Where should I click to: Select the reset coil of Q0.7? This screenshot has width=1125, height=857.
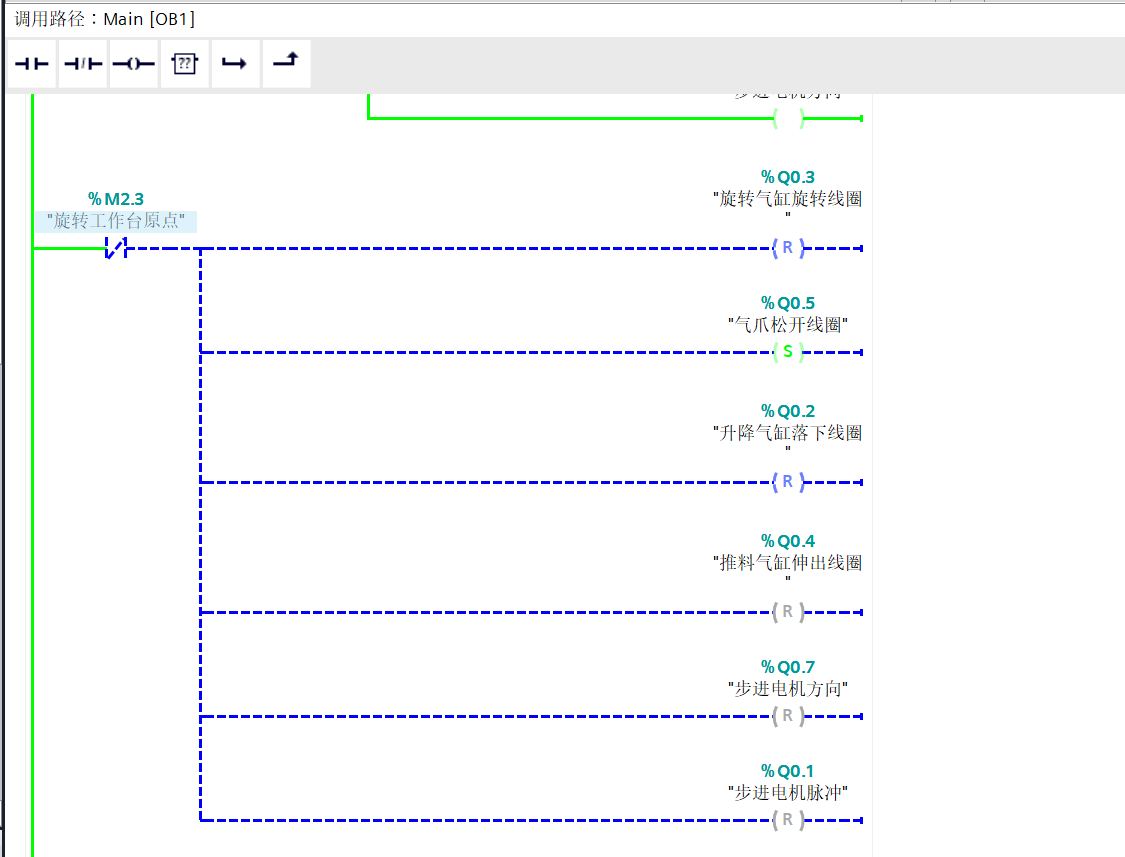click(x=788, y=716)
